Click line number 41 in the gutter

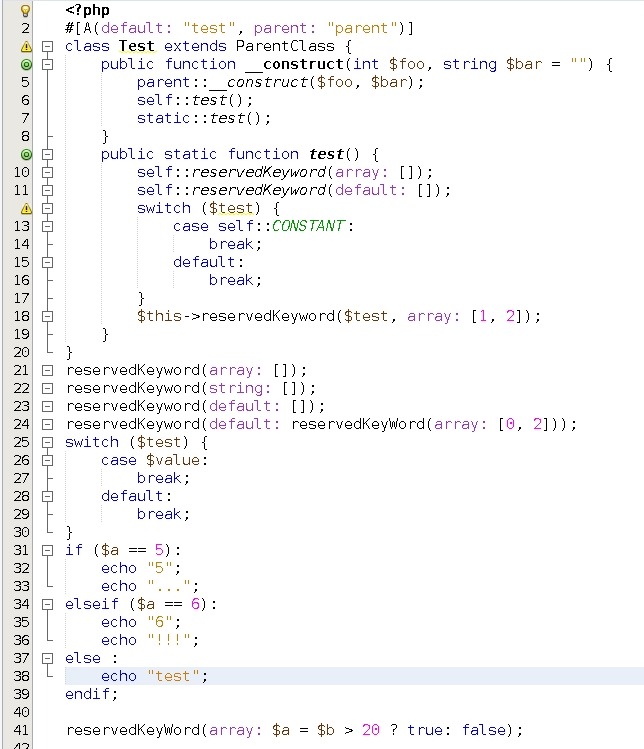[x=21, y=730]
